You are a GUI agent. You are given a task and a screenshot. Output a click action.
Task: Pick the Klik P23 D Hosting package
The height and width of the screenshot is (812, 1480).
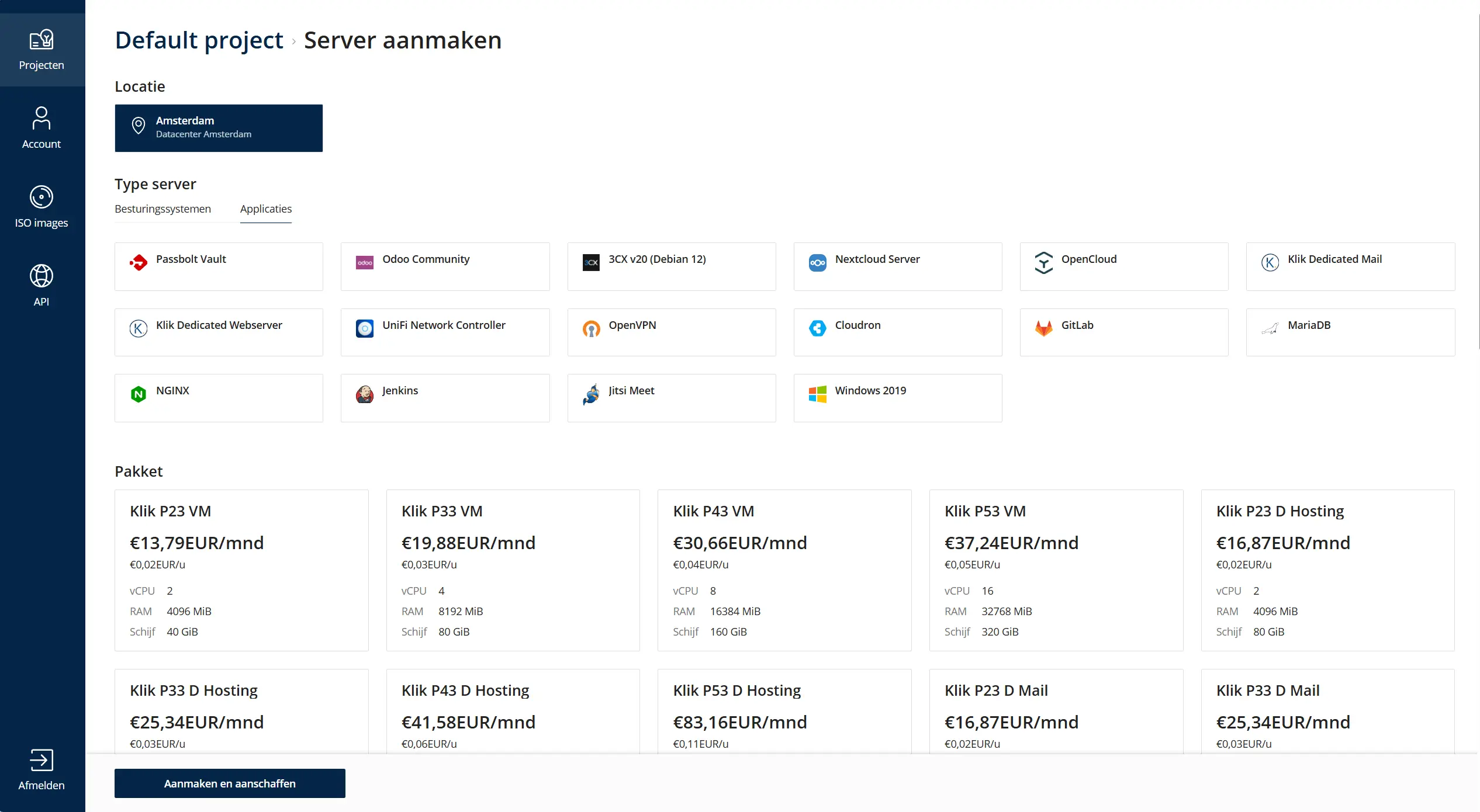tap(1327, 570)
